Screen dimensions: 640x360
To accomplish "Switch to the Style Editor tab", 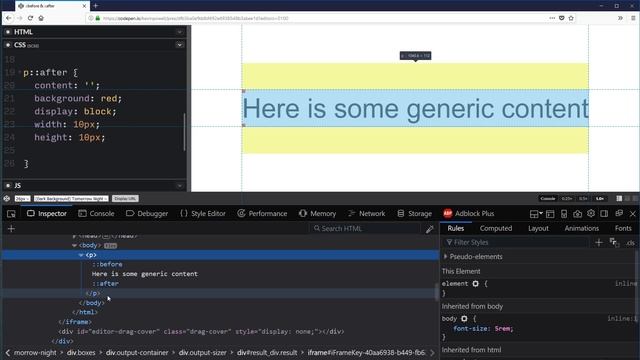I will tap(203, 213).
